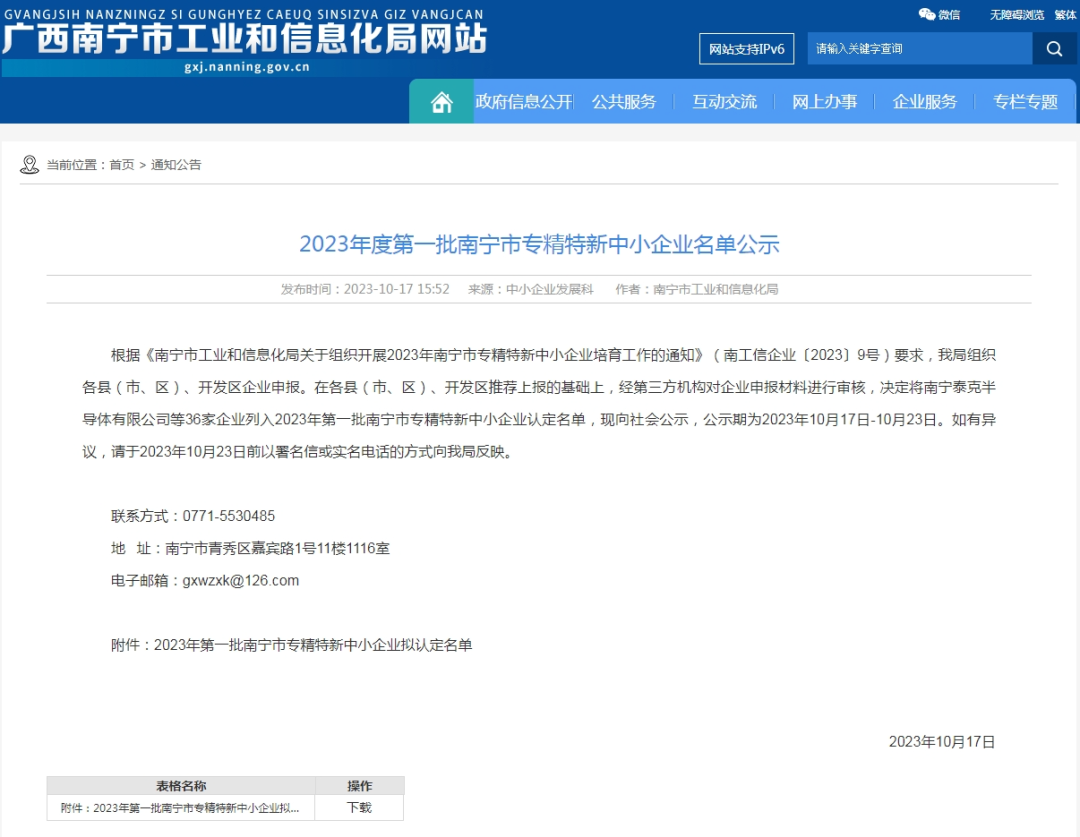
Task: Open 公共服务 menu
Action: pos(624,102)
